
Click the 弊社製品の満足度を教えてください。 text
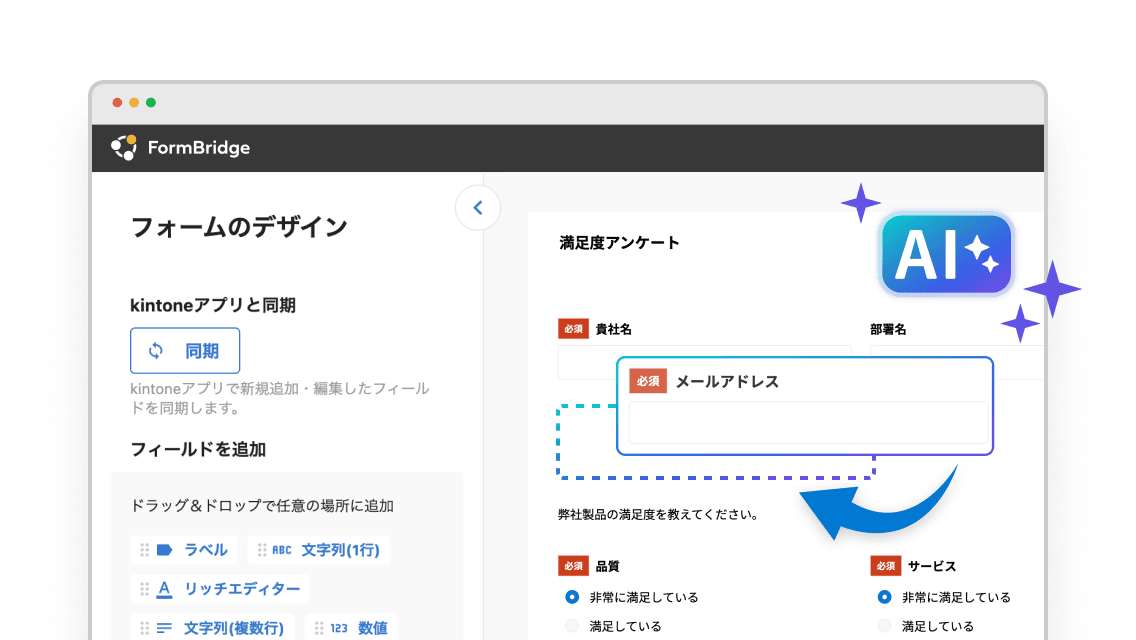point(659,515)
